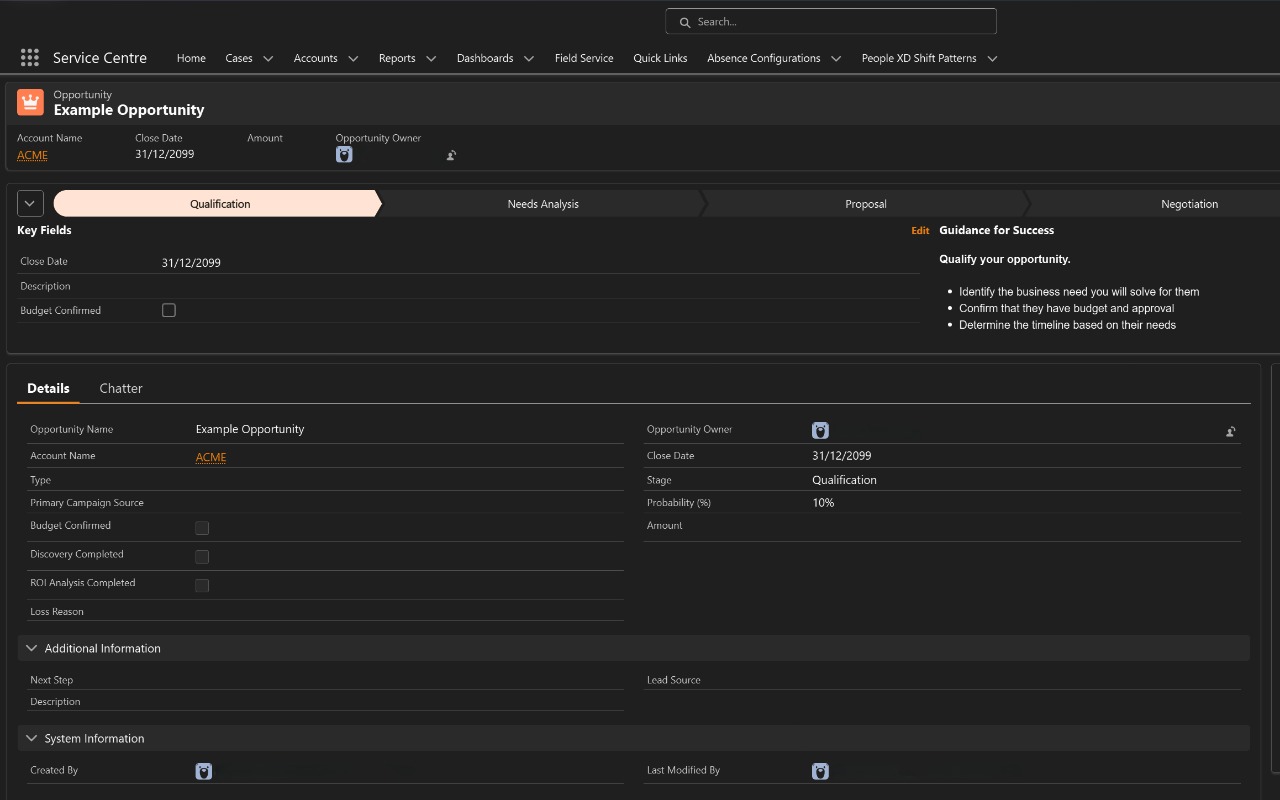Select the Details tab
Viewport: 1280px width, 800px height.
[x=48, y=388]
